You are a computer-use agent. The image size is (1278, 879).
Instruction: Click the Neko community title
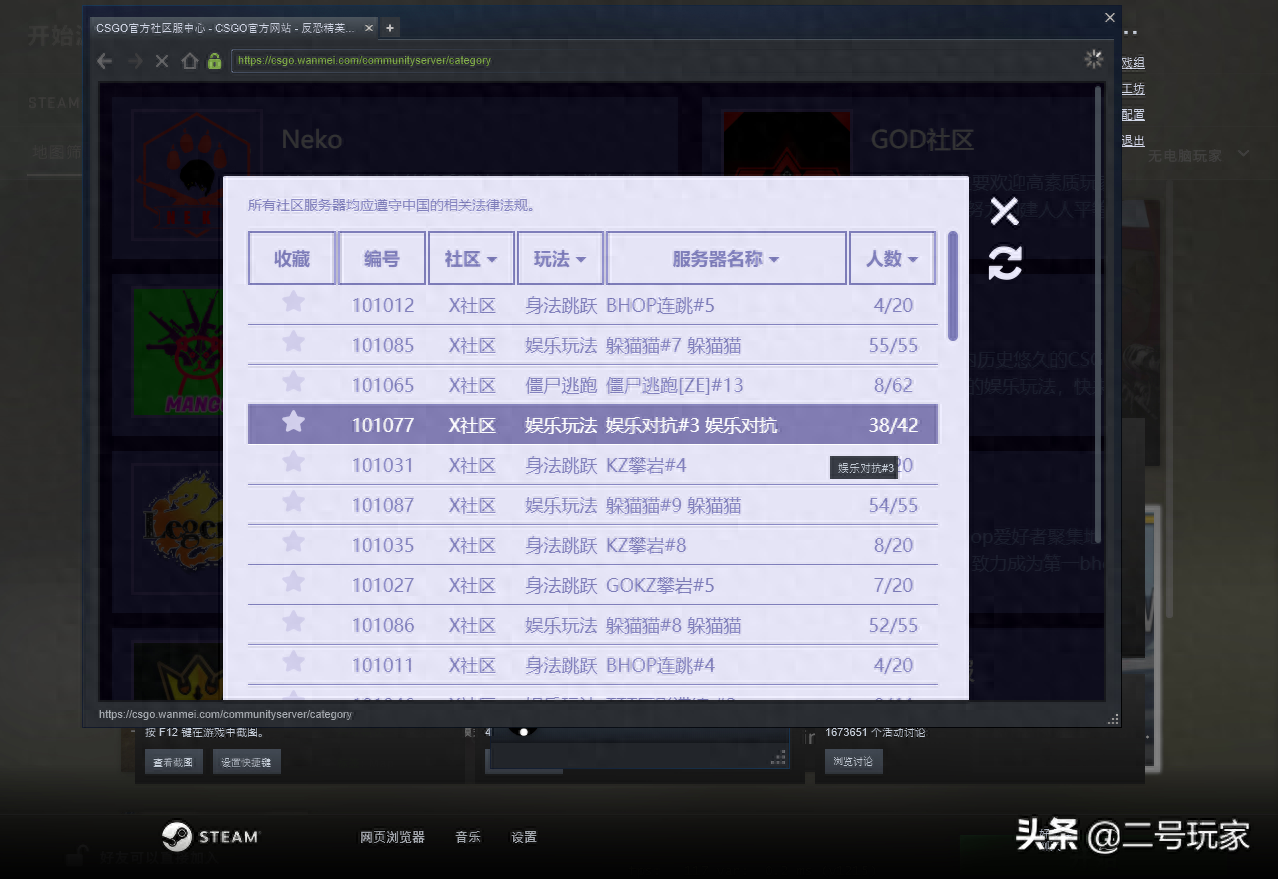click(x=312, y=139)
